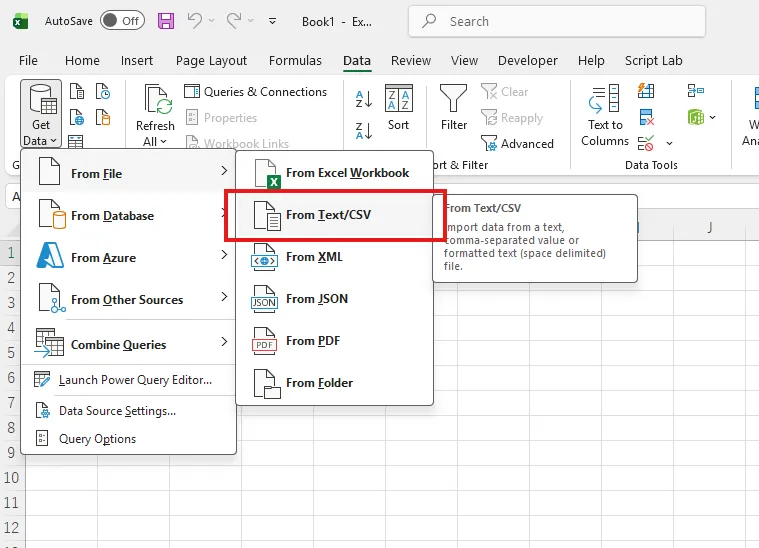Screen dimensions: 759x548
Task: Click the Advanced filter button
Action: click(517, 144)
